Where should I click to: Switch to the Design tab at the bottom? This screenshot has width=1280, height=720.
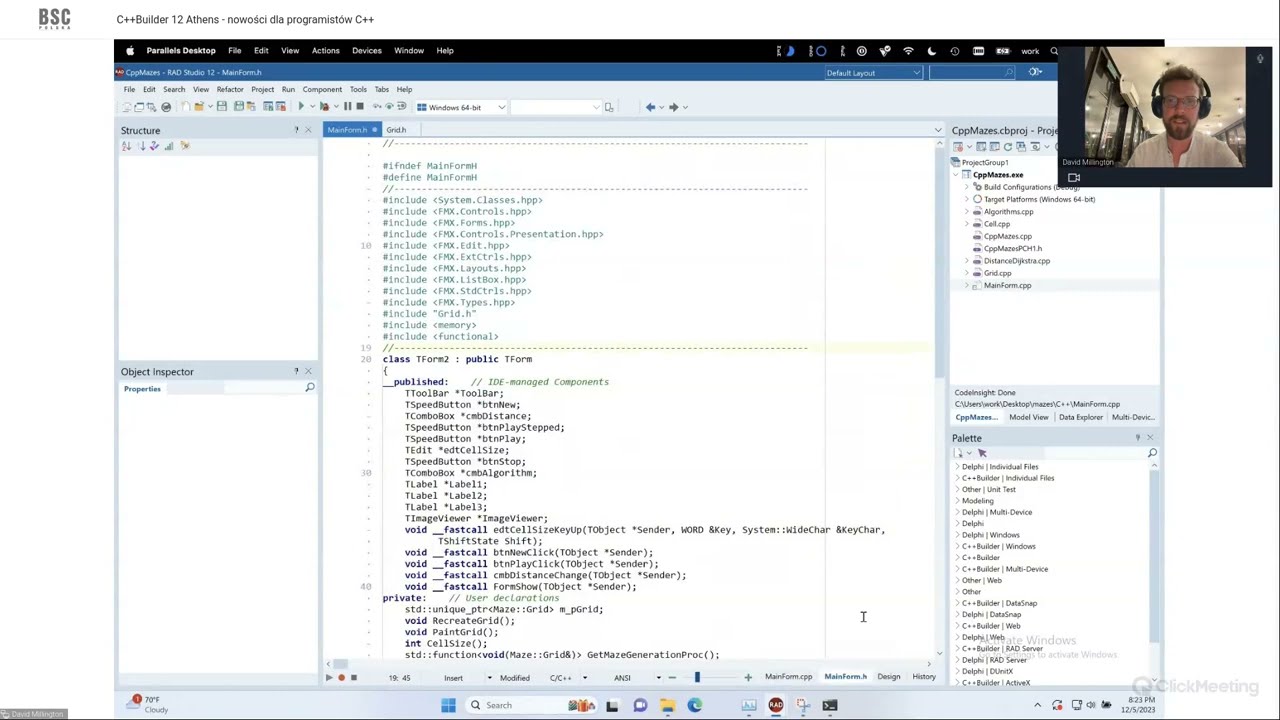click(x=888, y=677)
